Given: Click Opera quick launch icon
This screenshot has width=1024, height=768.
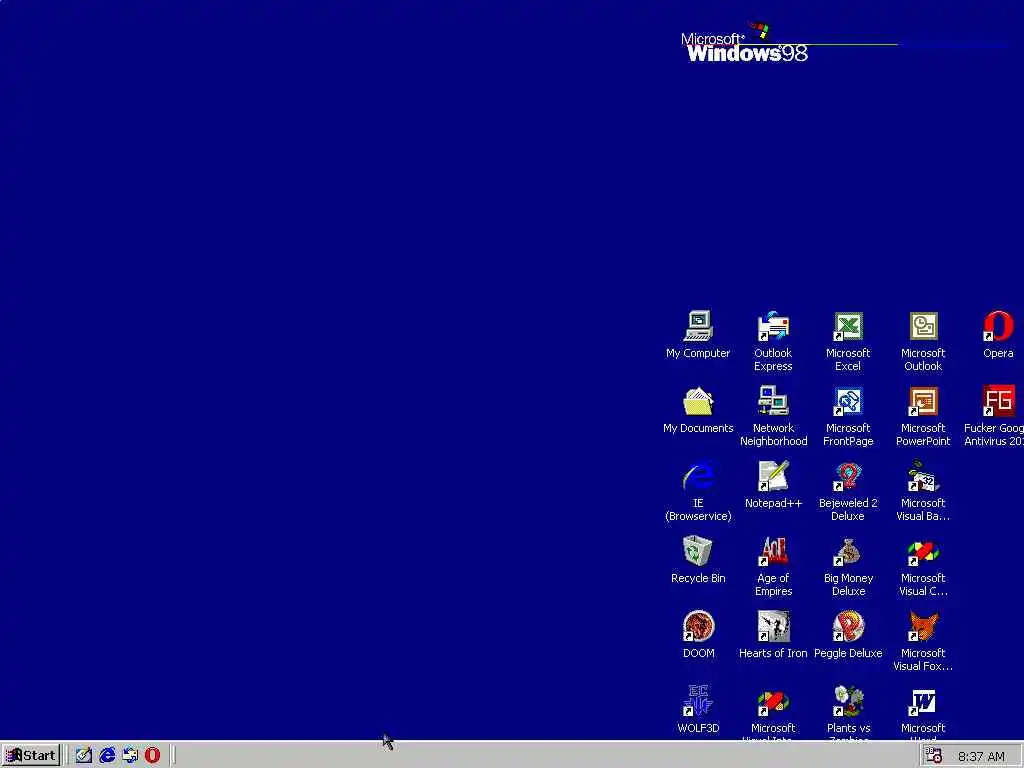Looking at the screenshot, I should pos(152,756).
